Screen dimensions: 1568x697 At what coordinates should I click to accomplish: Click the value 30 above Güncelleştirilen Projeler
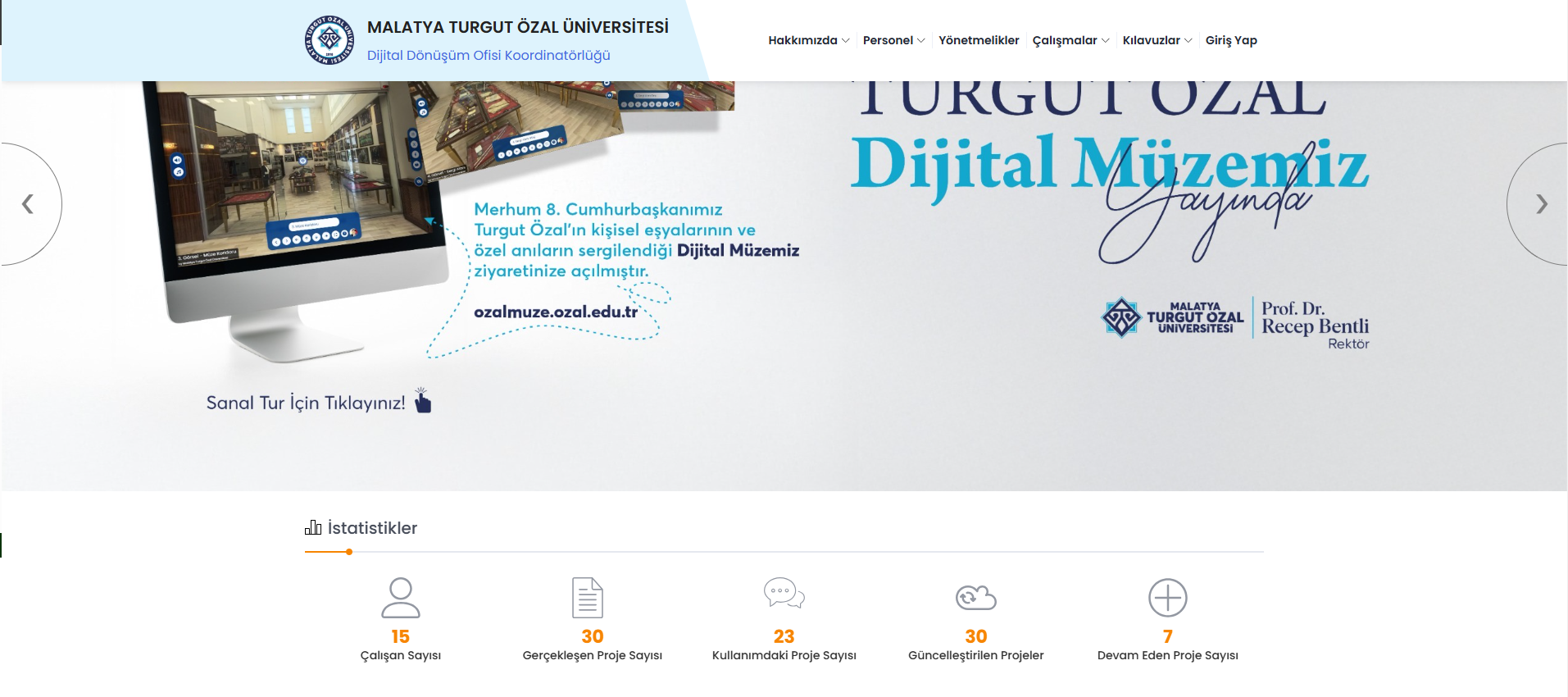pos(976,636)
